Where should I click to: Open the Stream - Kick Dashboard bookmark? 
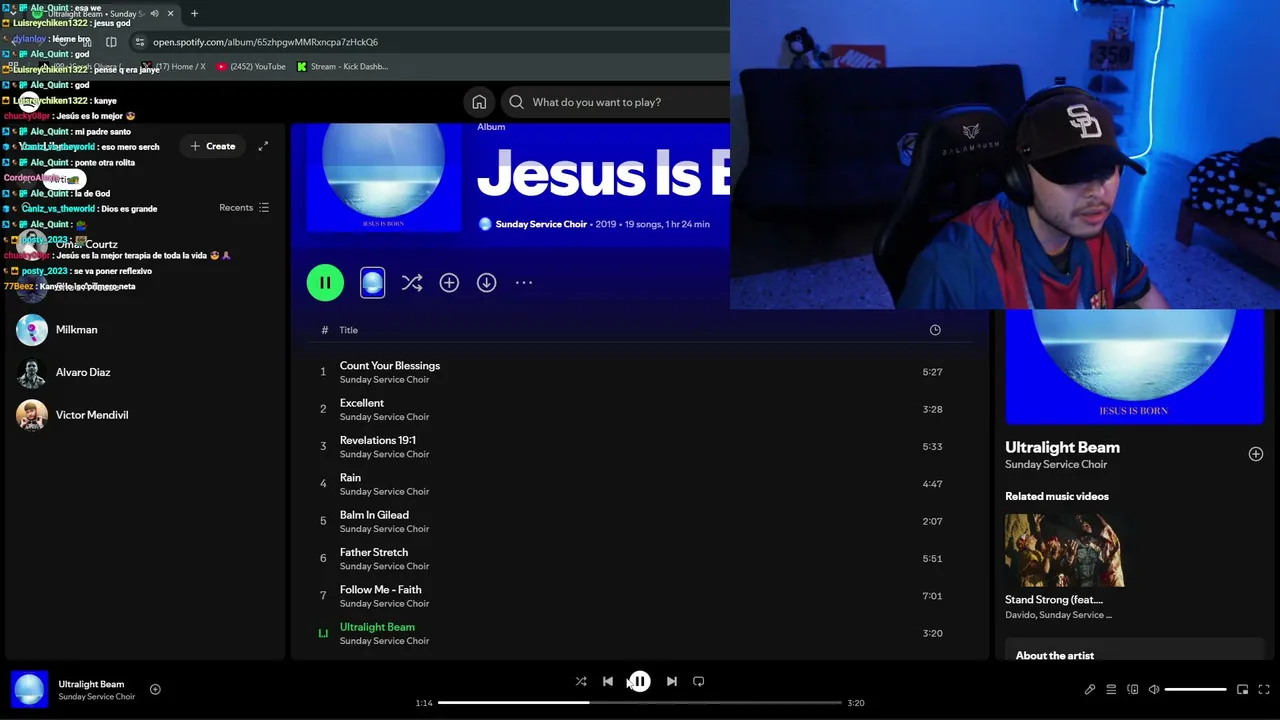[x=342, y=66]
